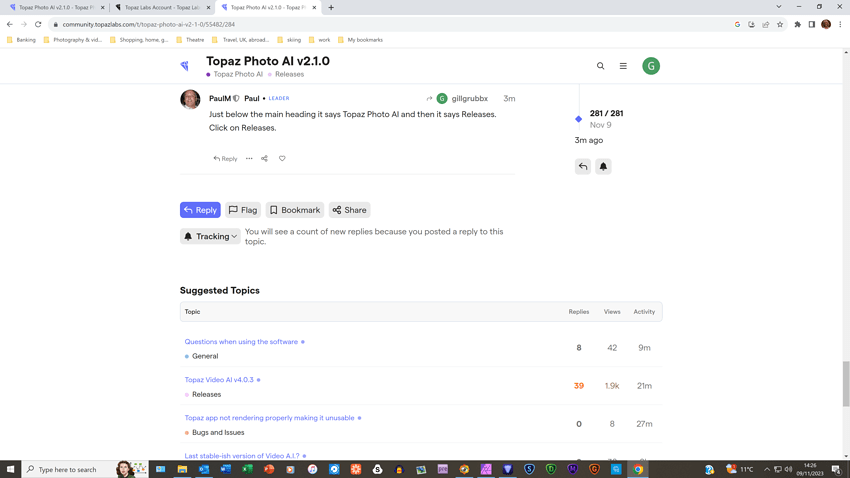Open PaulM username link
Viewport: 850px width, 478px height.
click(x=220, y=99)
